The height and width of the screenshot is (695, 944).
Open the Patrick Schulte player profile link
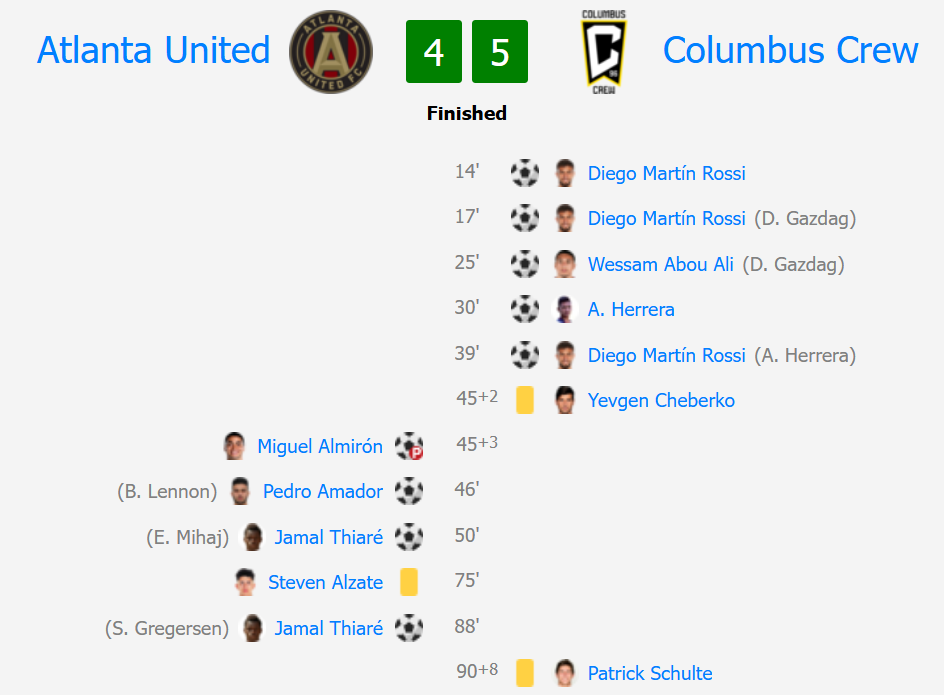tap(650, 673)
